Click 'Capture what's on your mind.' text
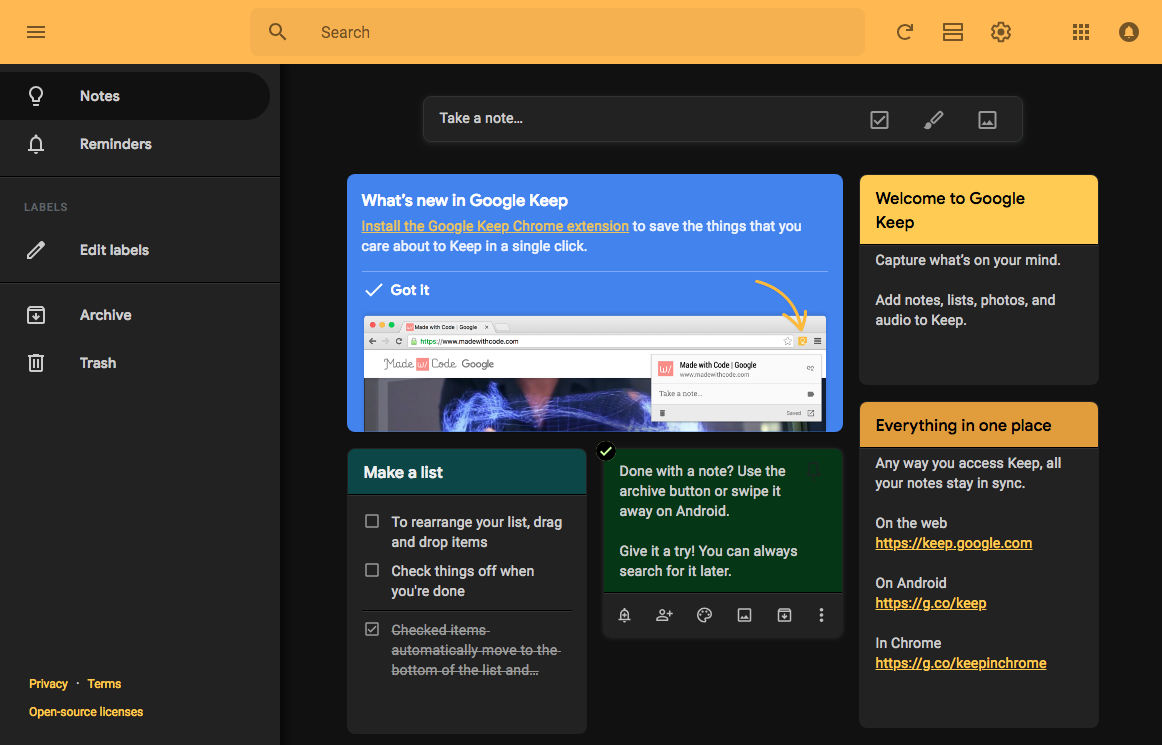Image resolution: width=1162 pixels, height=745 pixels. [x=968, y=260]
